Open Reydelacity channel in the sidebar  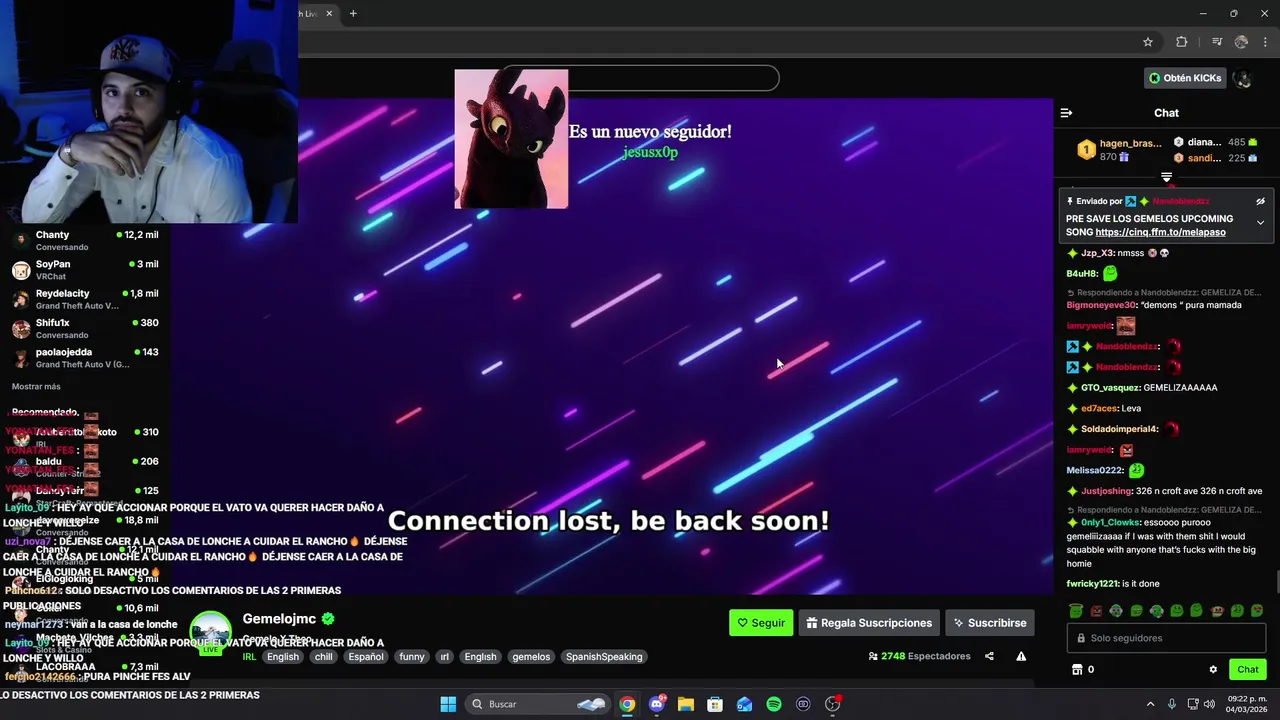click(x=85, y=299)
